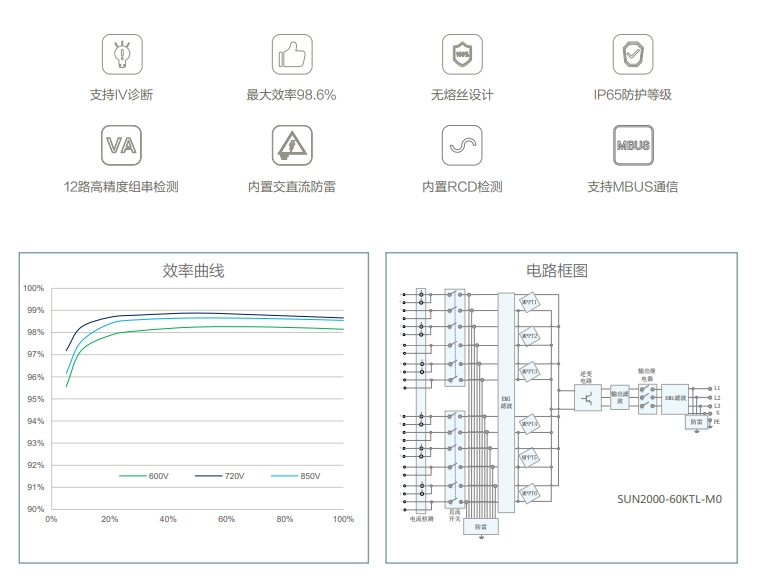
Task: Select the MBUS communication icon
Action: [x=631, y=145]
